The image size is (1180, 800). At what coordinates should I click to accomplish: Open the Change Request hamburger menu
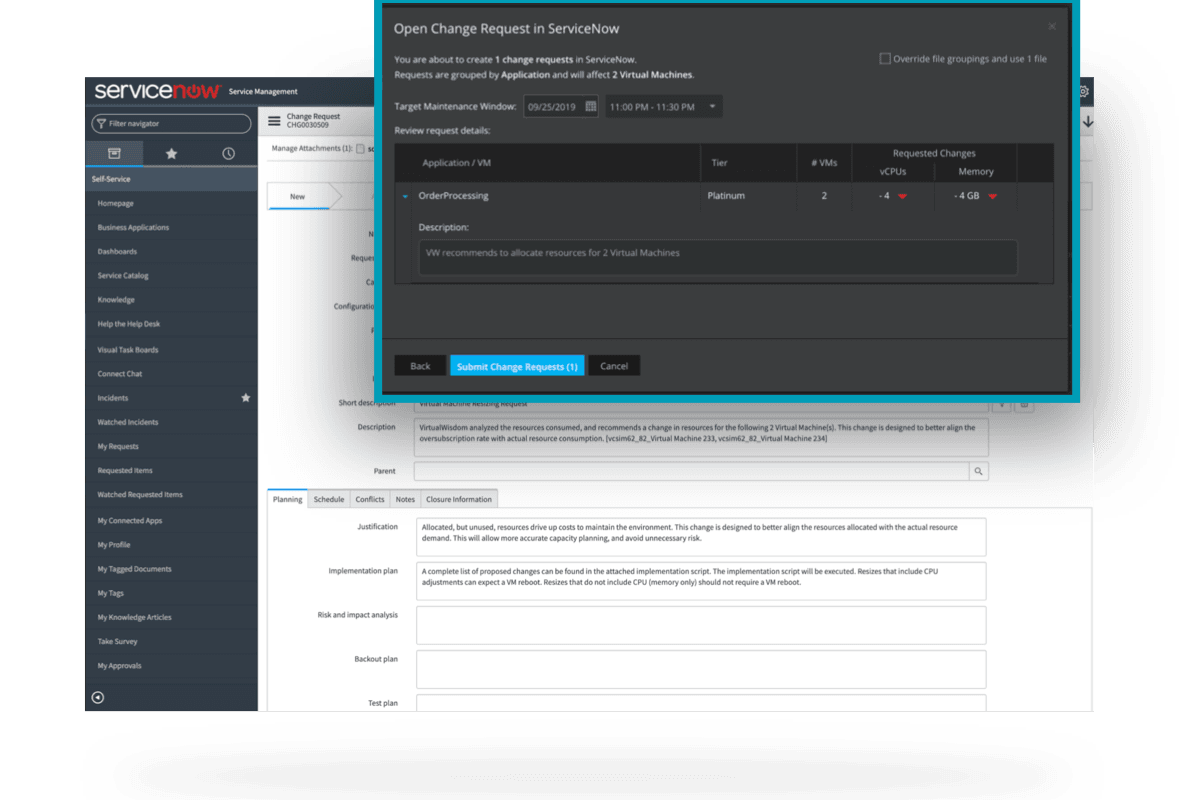pyautogui.click(x=274, y=120)
